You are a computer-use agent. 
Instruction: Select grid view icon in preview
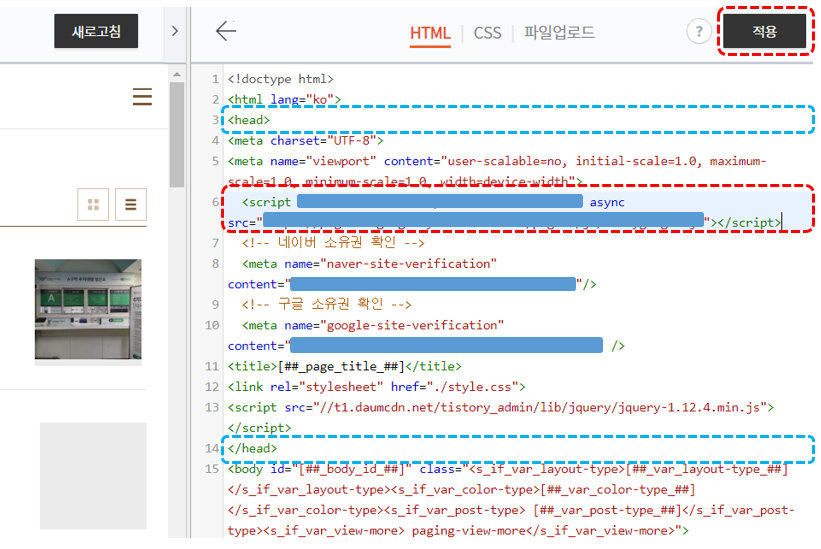click(x=93, y=204)
